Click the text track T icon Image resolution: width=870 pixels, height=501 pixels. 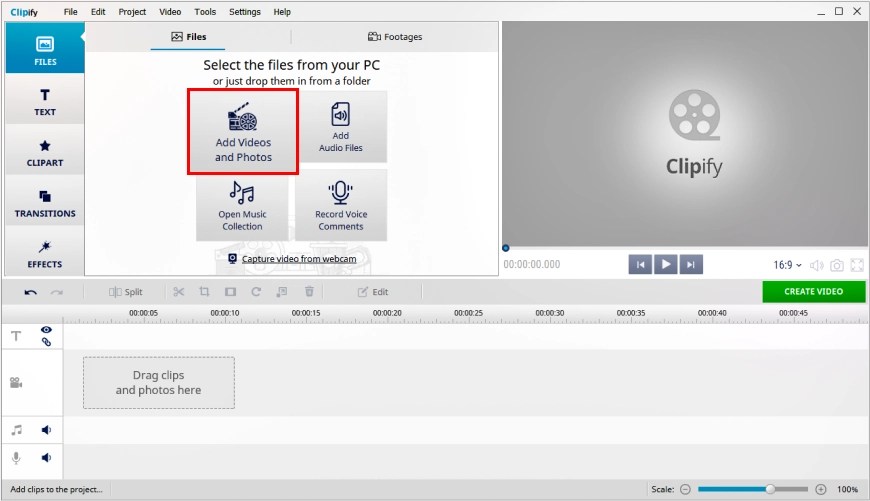[x=16, y=336]
